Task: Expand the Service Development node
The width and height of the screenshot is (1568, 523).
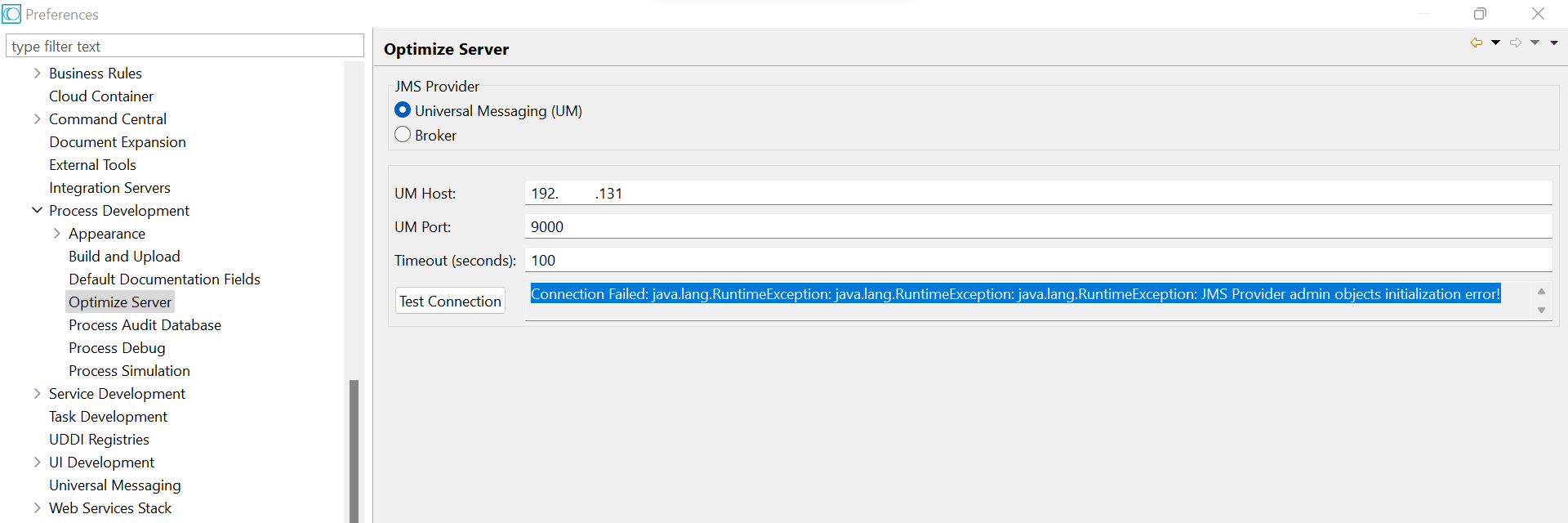Action: pos(37,393)
